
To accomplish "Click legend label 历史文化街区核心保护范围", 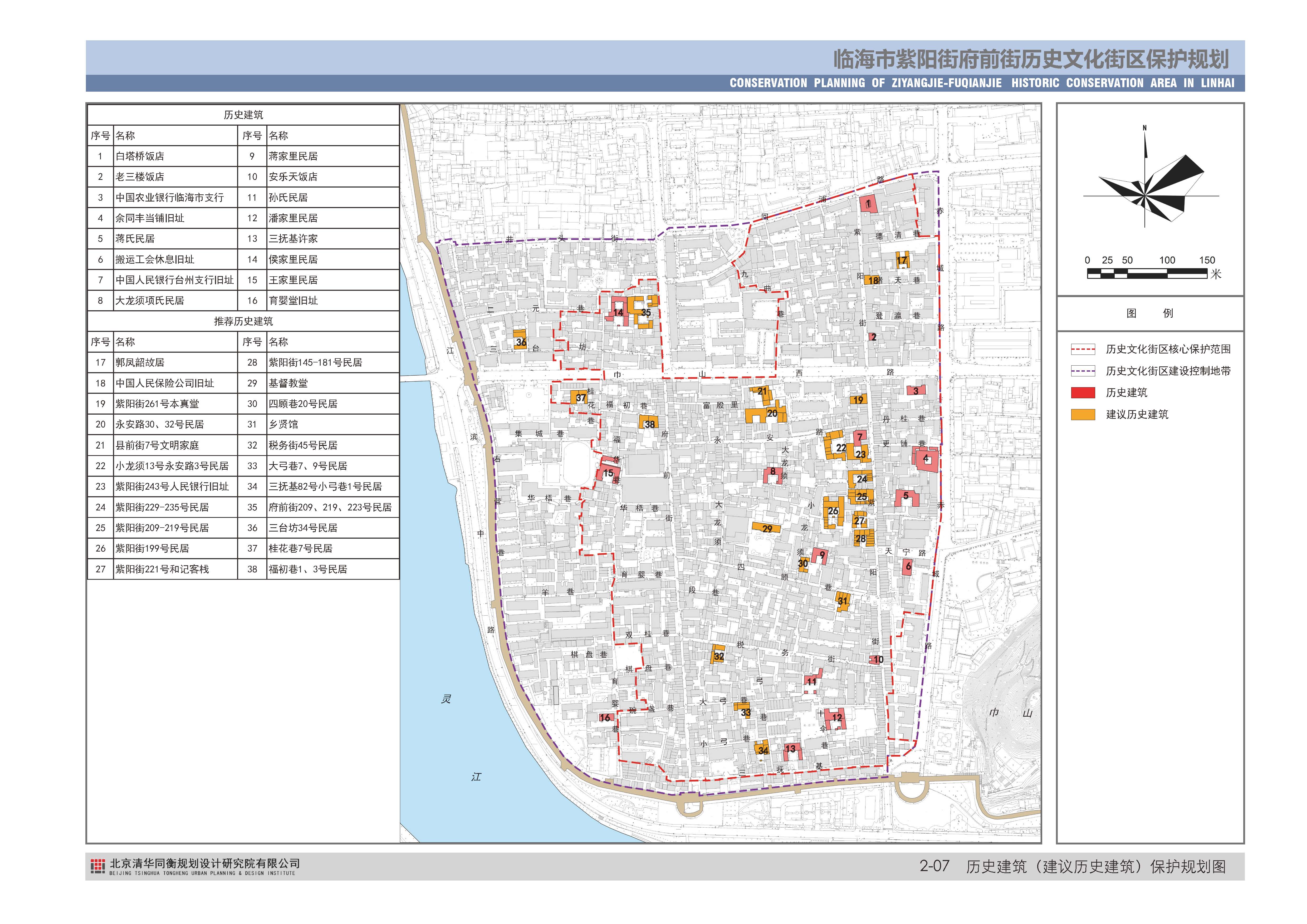I will click(x=1168, y=349).
